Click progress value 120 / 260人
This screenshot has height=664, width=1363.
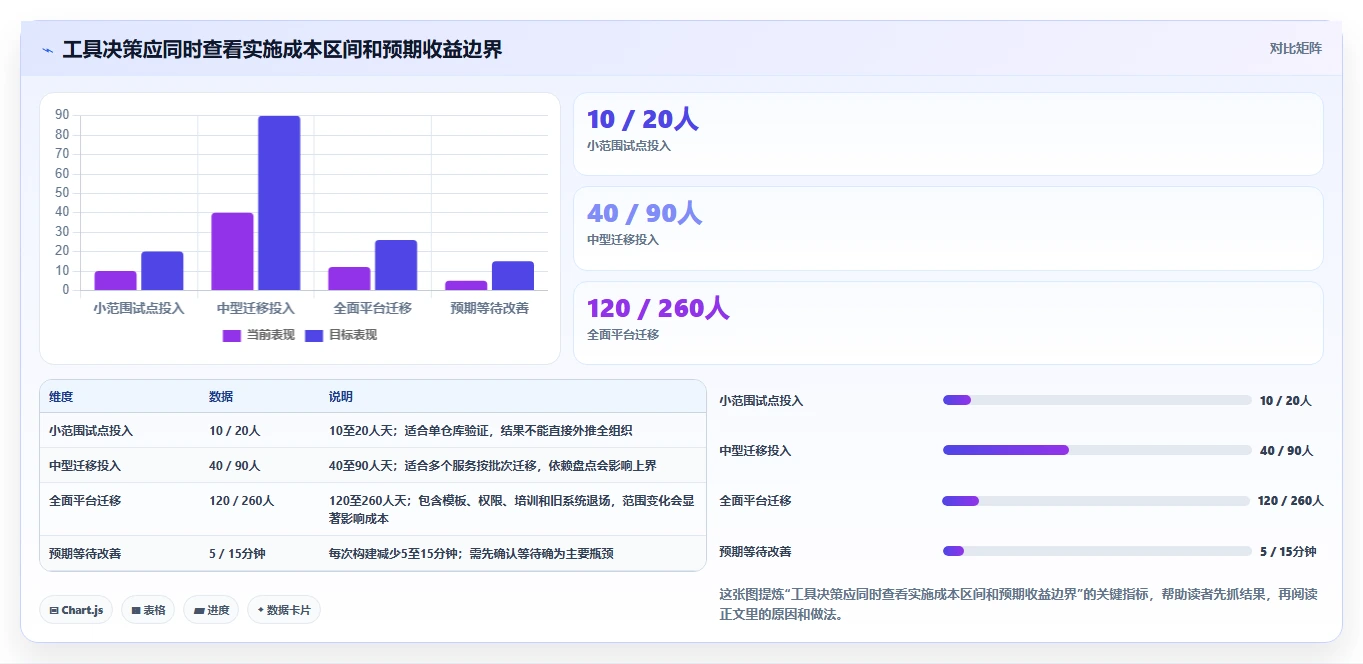pyautogui.click(x=1291, y=501)
